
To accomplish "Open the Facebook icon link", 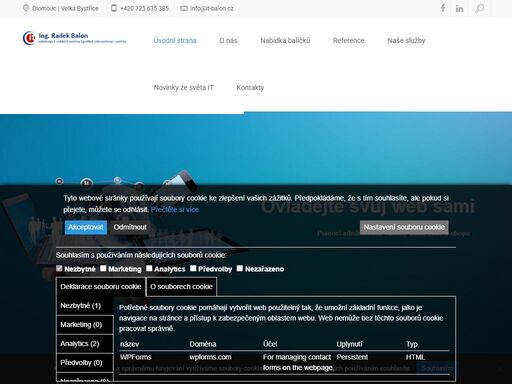I will tap(443, 8).
